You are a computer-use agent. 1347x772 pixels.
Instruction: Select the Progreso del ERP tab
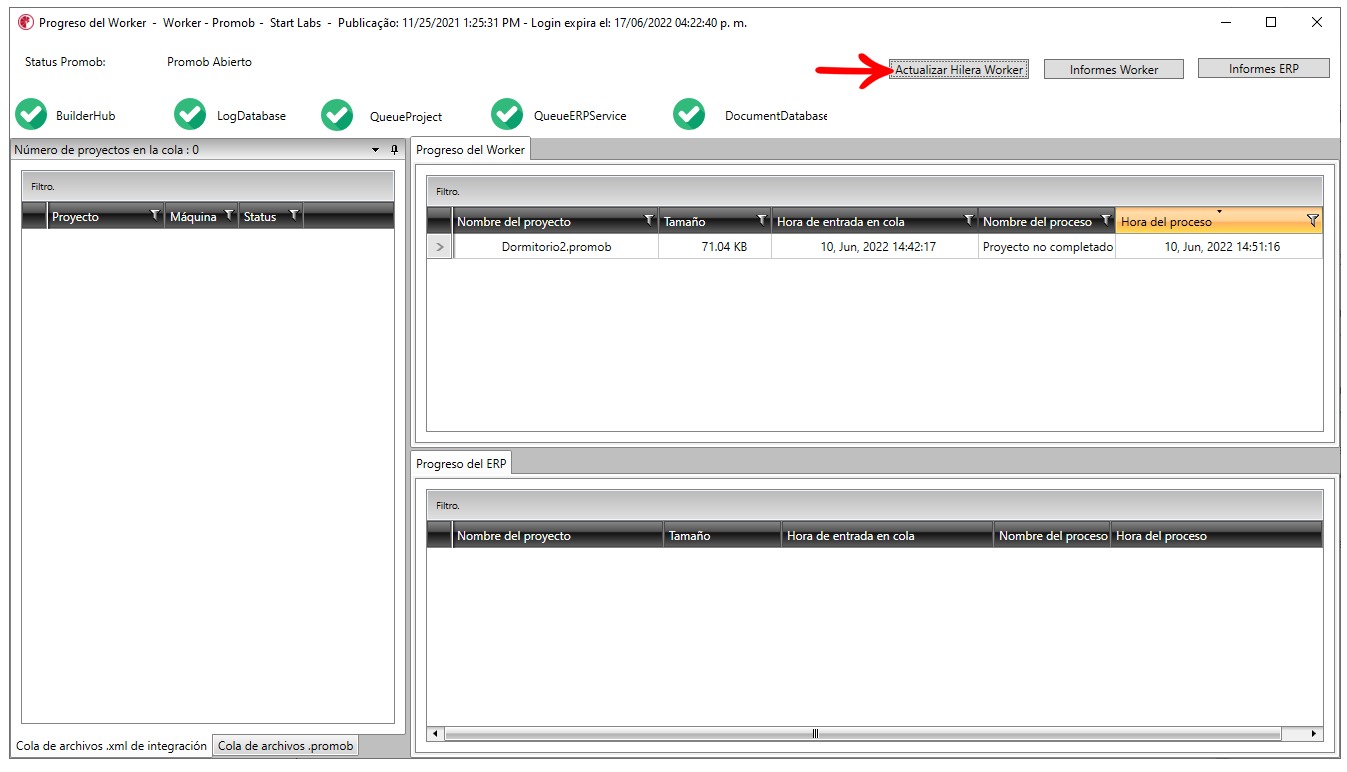point(461,463)
